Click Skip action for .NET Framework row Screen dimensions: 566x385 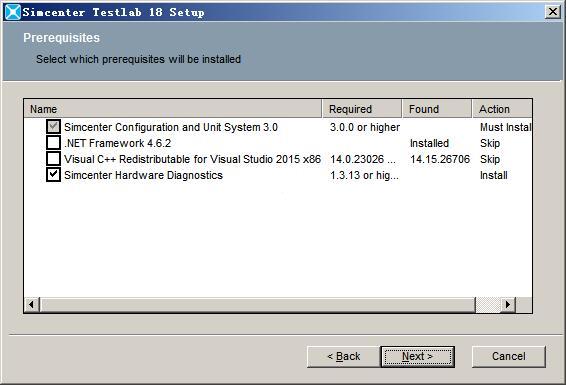point(490,143)
